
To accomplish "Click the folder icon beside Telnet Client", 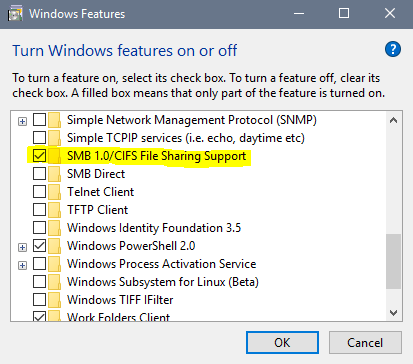I will [55, 192].
